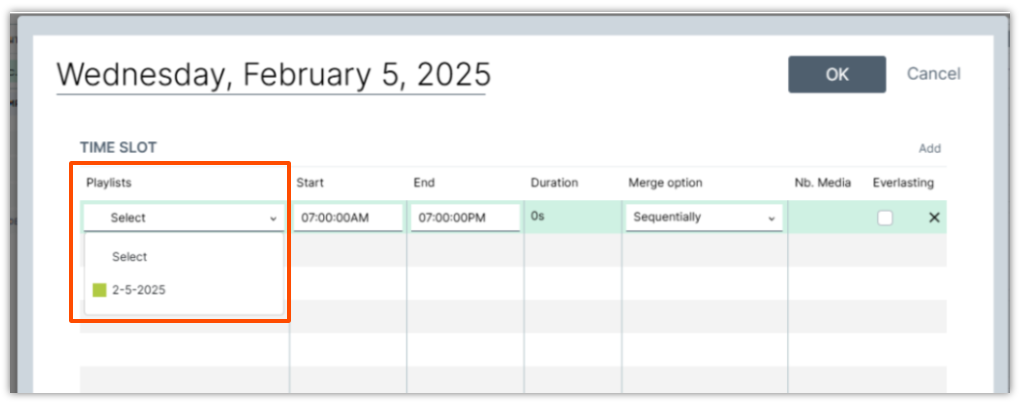
Task: Focus the End time field 07:00:00PM
Action: pos(464,218)
